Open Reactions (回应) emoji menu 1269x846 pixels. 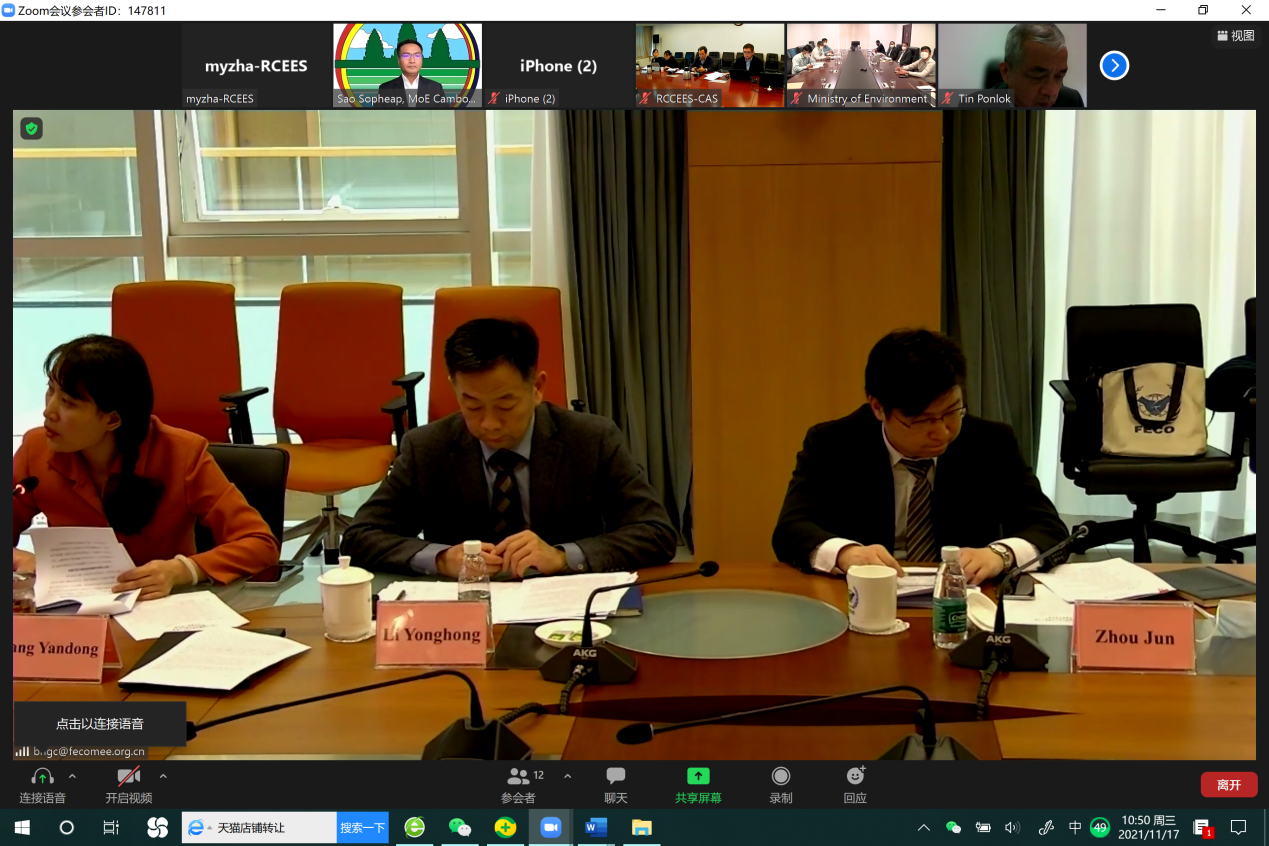855,784
